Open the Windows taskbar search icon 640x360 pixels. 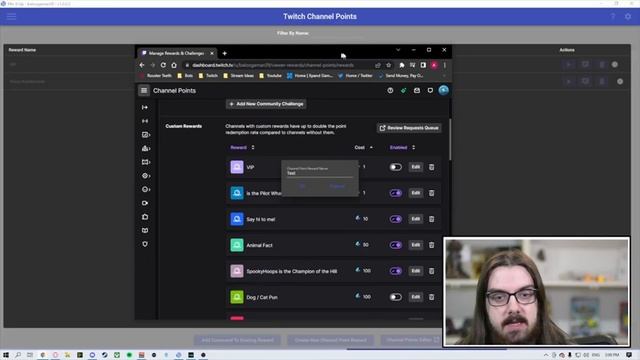click(x=18, y=355)
